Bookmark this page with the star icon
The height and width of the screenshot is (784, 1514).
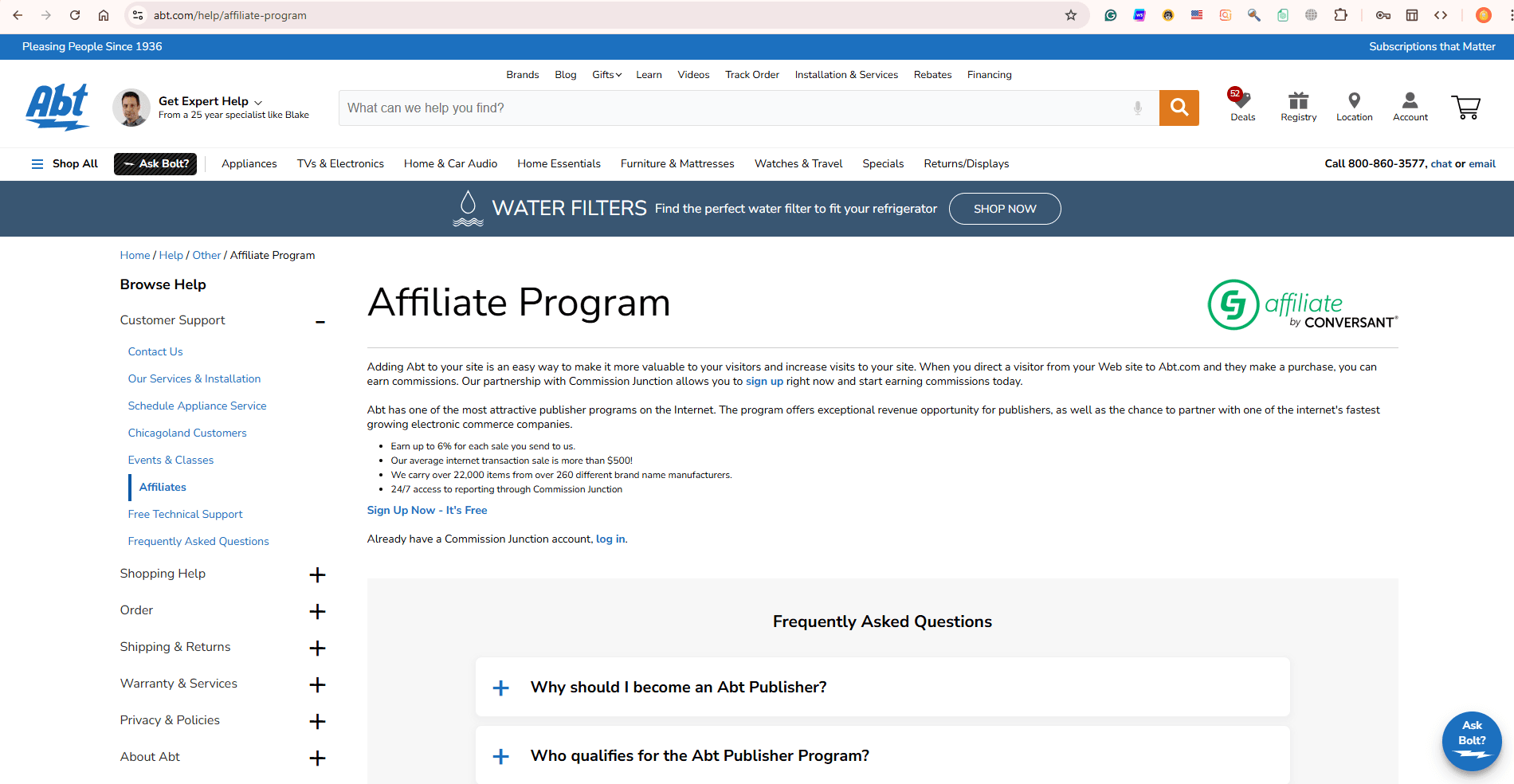click(1071, 15)
